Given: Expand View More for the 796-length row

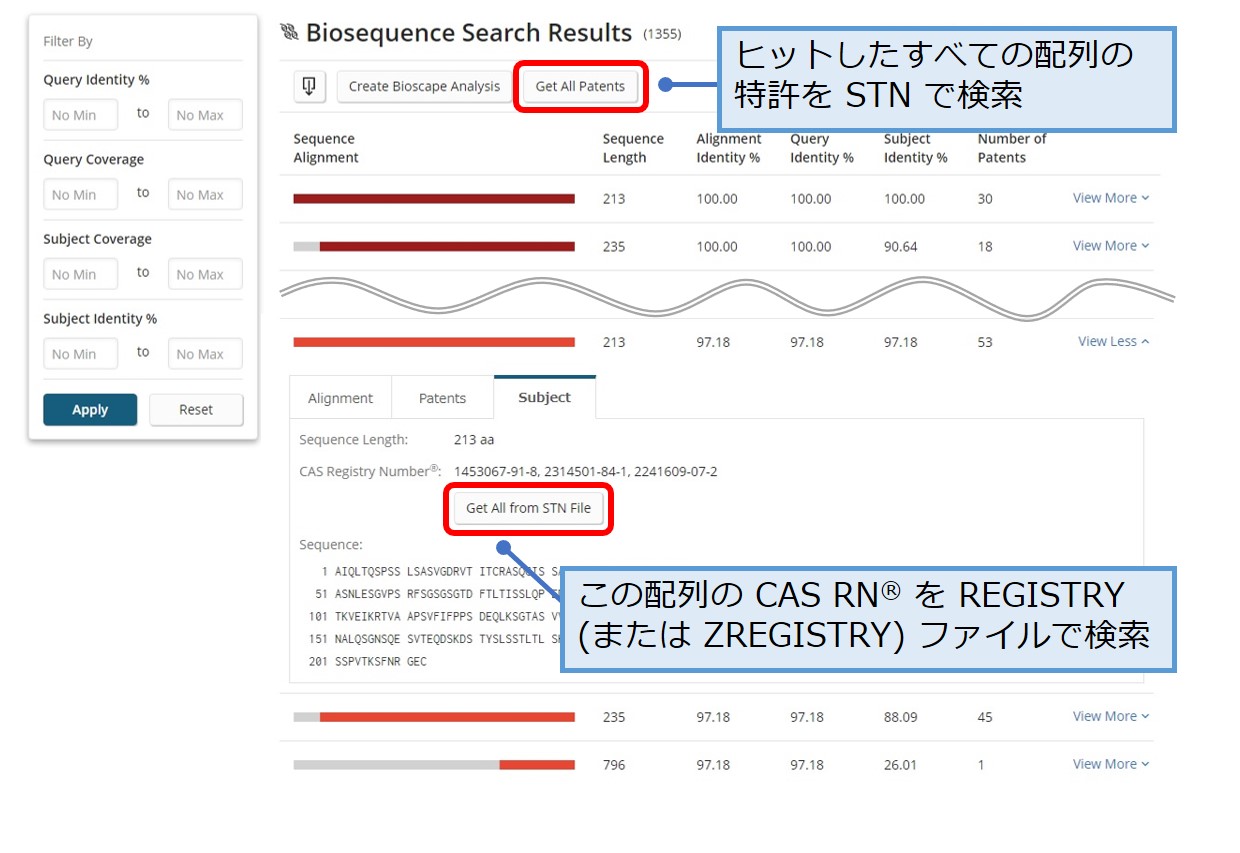Looking at the screenshot, I should (x=1111, y=765).
